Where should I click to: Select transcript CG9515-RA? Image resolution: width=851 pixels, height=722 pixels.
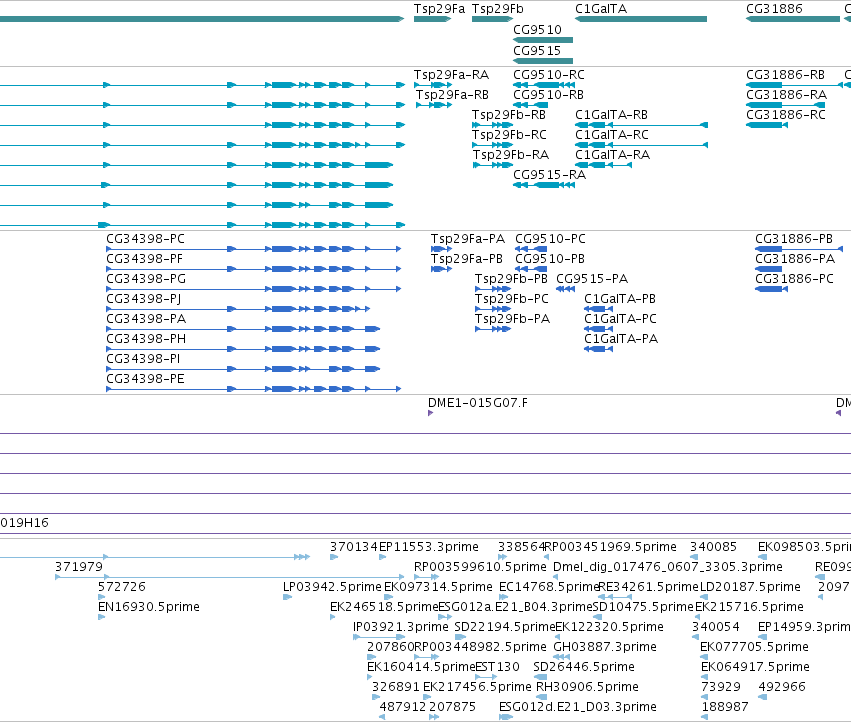[549, 175]
